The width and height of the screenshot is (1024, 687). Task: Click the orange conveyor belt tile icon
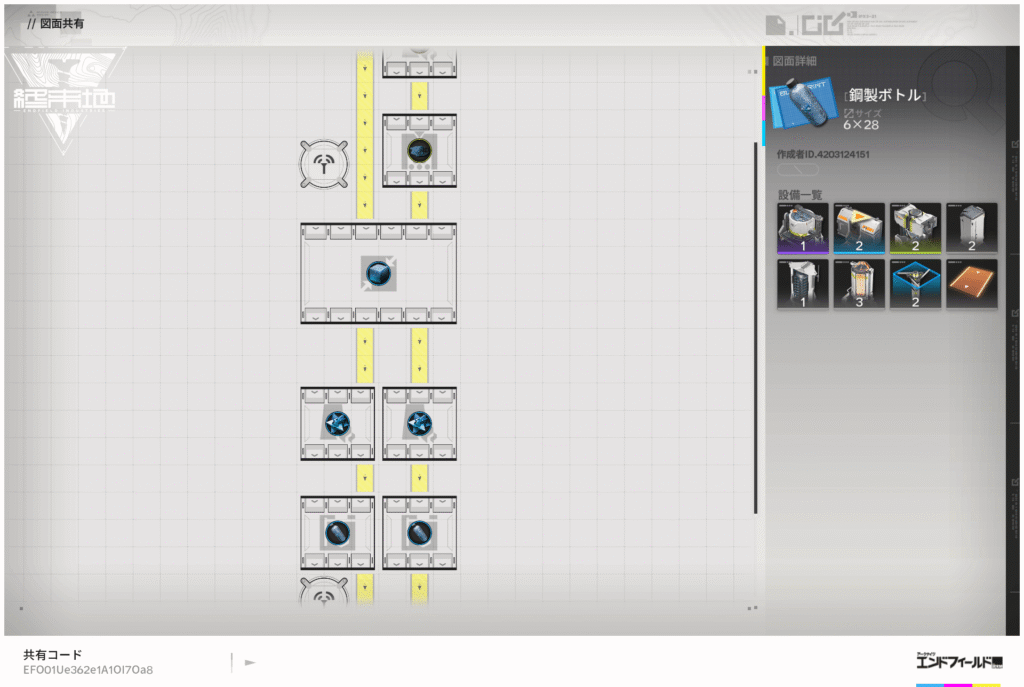coord(971,284)
